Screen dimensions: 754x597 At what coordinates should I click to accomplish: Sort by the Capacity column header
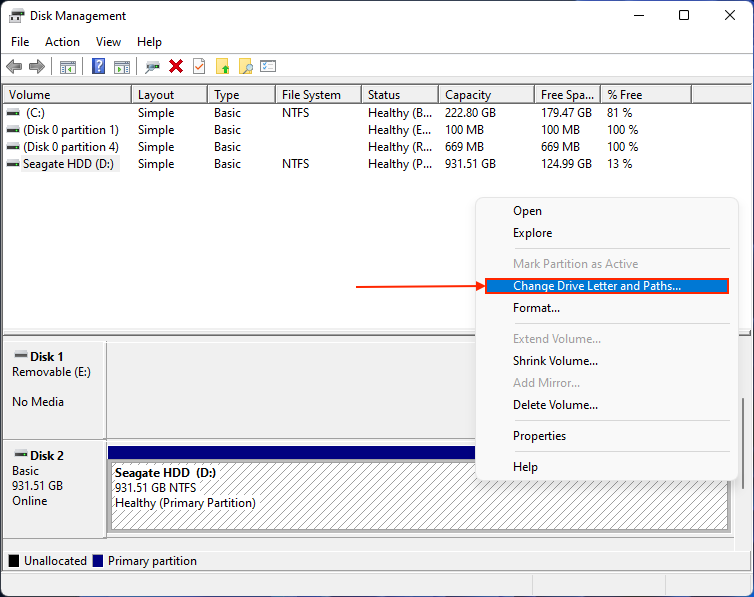point(487,95)
